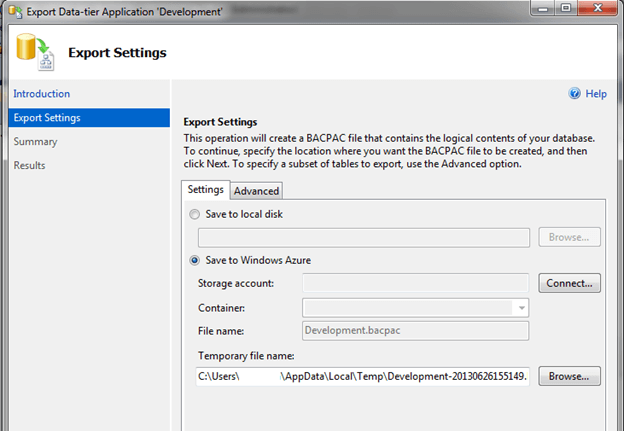Click the bold Export Settings section heading
624x431 pixels.
(x=220, y=122)
